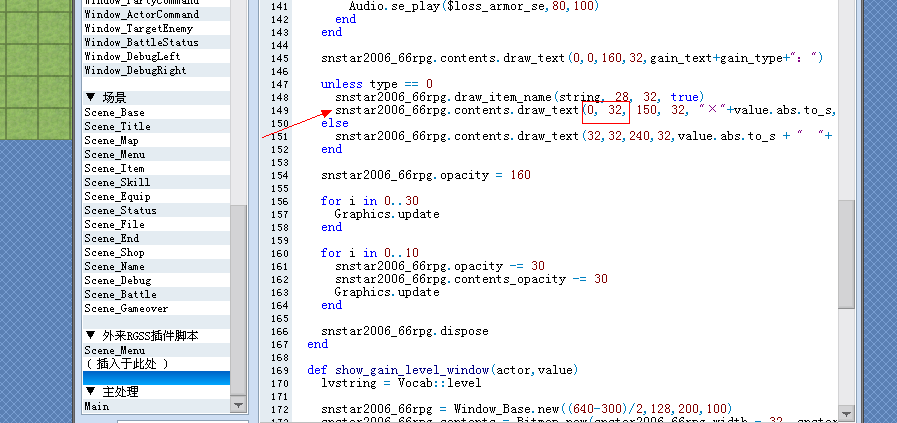The image size is (897, 423).
Task: Select the highlighted blank script entry
Action: [156, 378]
